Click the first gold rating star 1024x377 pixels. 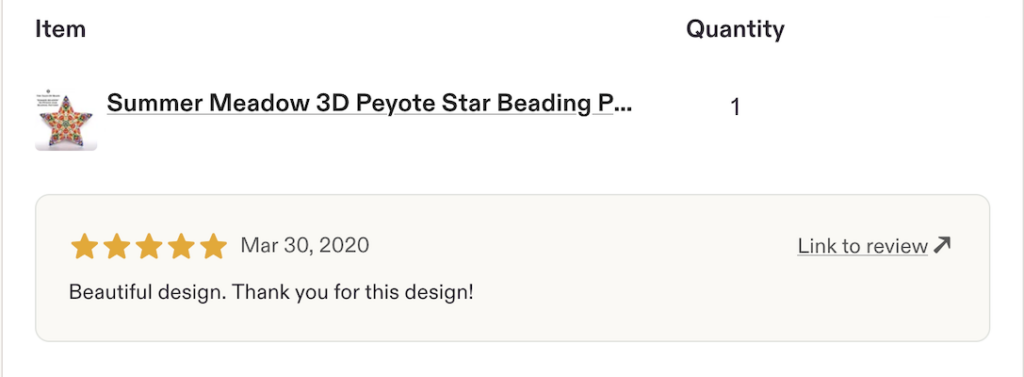[84, 247]
